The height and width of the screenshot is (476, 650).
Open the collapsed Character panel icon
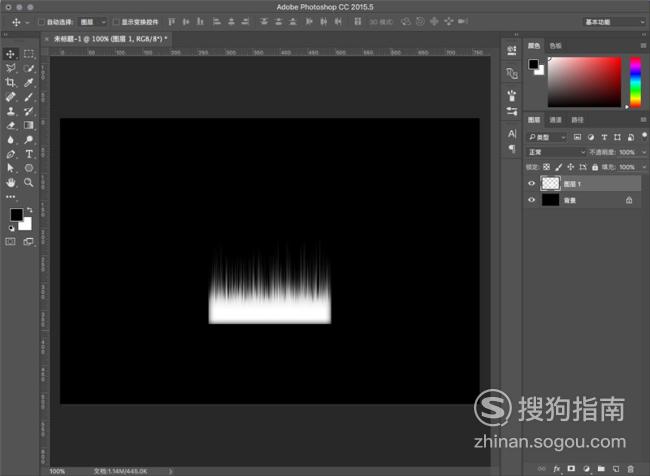(512, 134)
